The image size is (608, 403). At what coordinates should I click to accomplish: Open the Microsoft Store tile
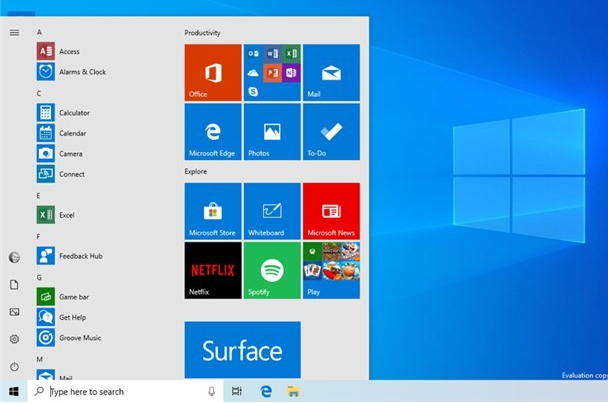[x=213, y=211]
